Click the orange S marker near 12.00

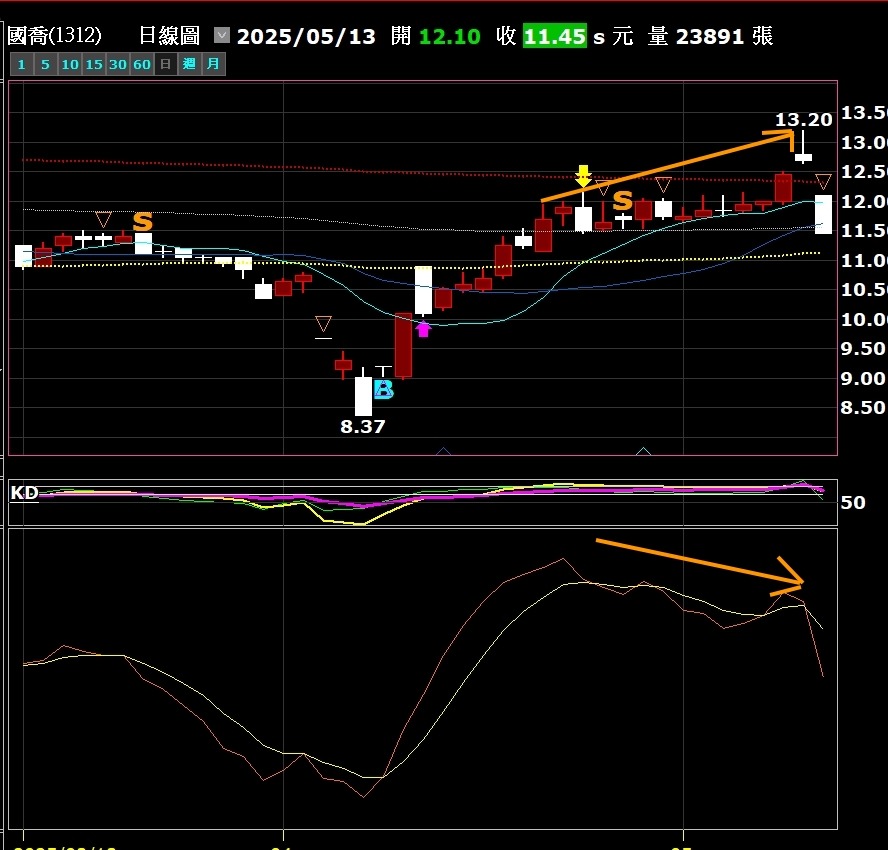(x=623, y=201)
